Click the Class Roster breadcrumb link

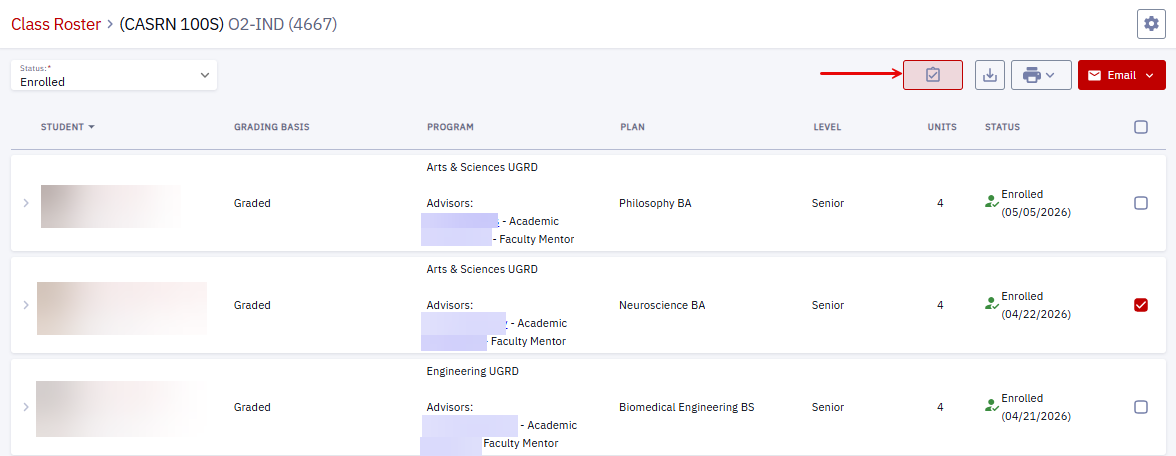(56, 24)
